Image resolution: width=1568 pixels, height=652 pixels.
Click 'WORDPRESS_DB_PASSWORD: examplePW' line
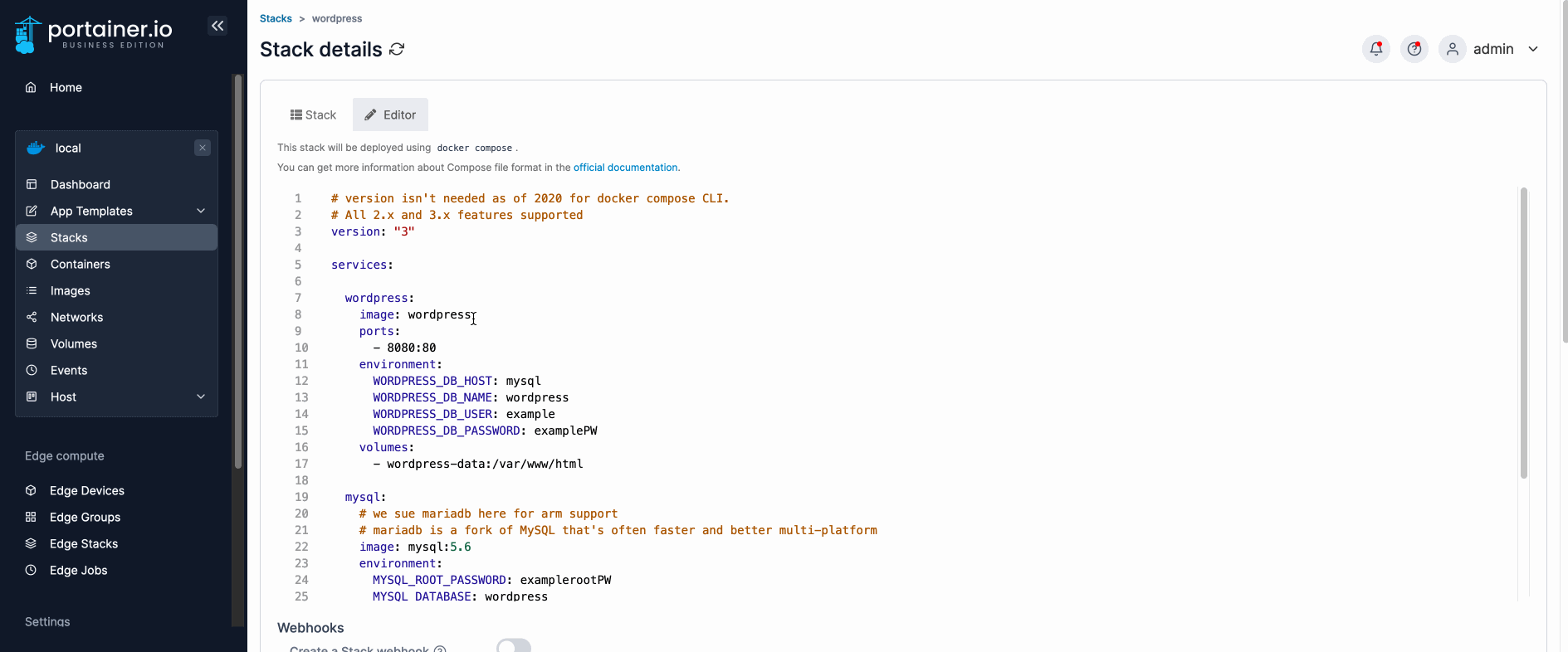point(485,431)
